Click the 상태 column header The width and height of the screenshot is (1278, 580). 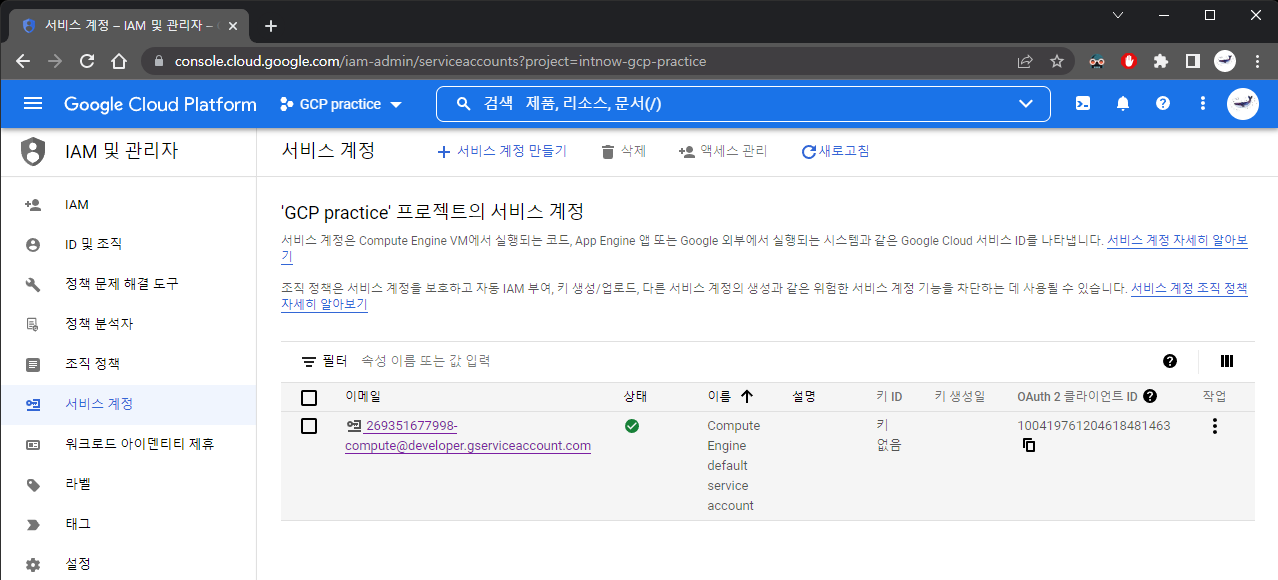[x=635, y=397]
